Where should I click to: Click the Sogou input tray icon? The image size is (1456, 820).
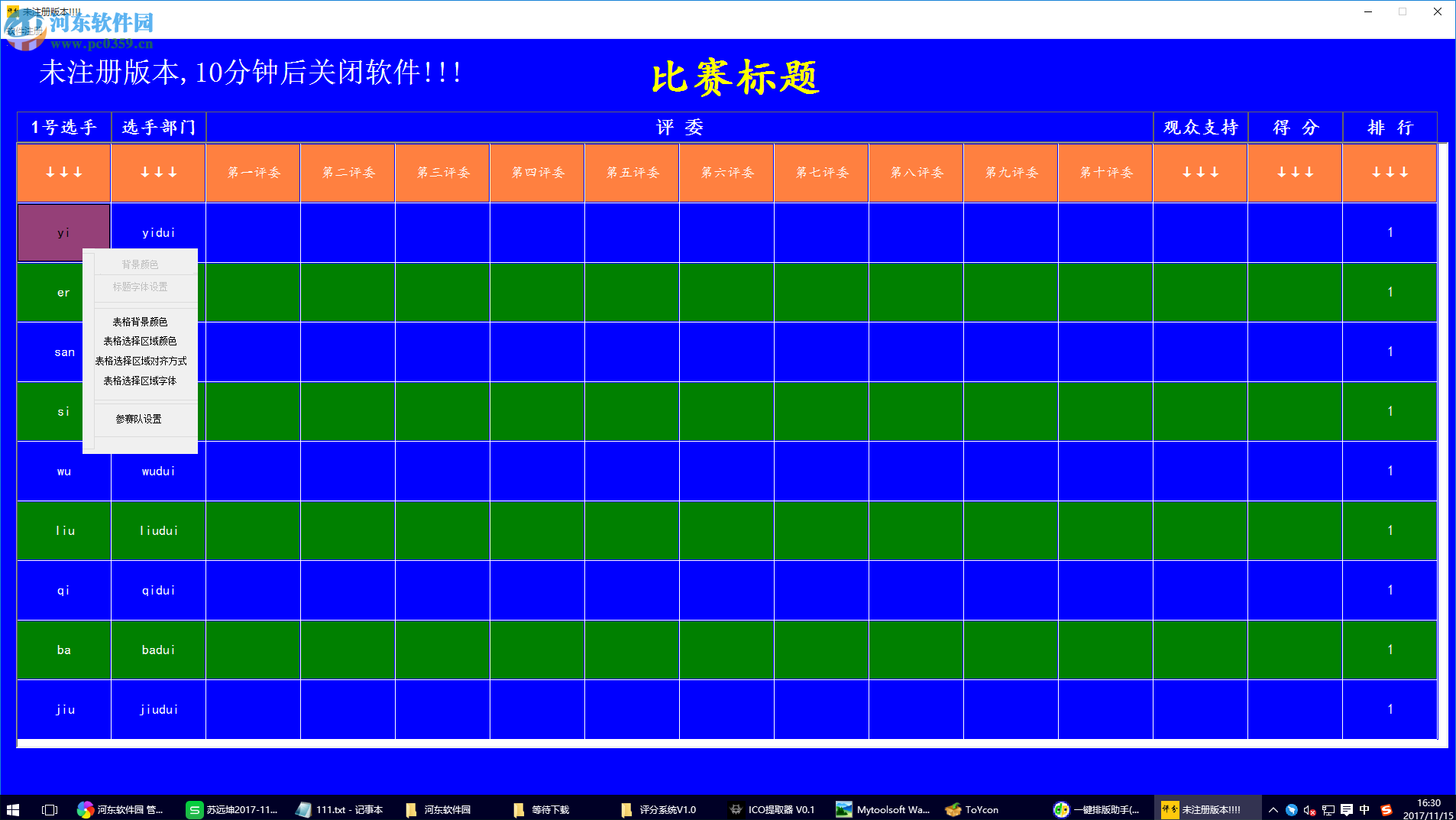(1386, 809)
